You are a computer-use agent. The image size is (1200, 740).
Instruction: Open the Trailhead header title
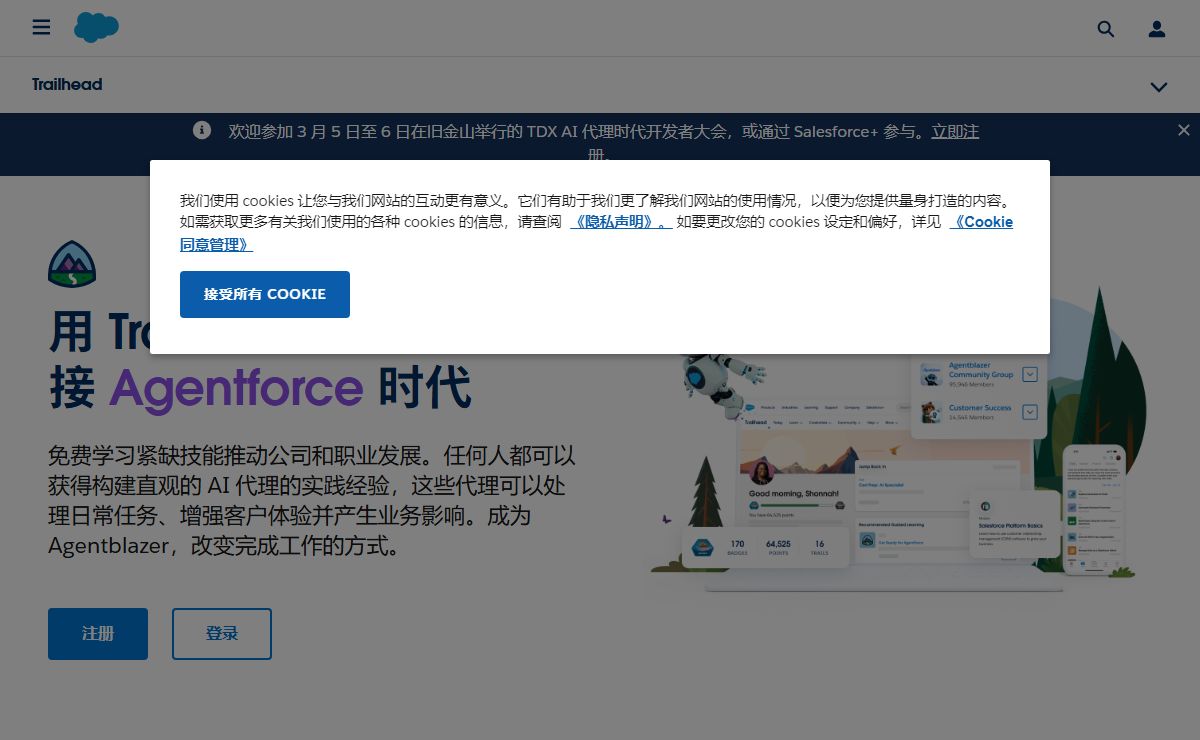coord(67,85)
